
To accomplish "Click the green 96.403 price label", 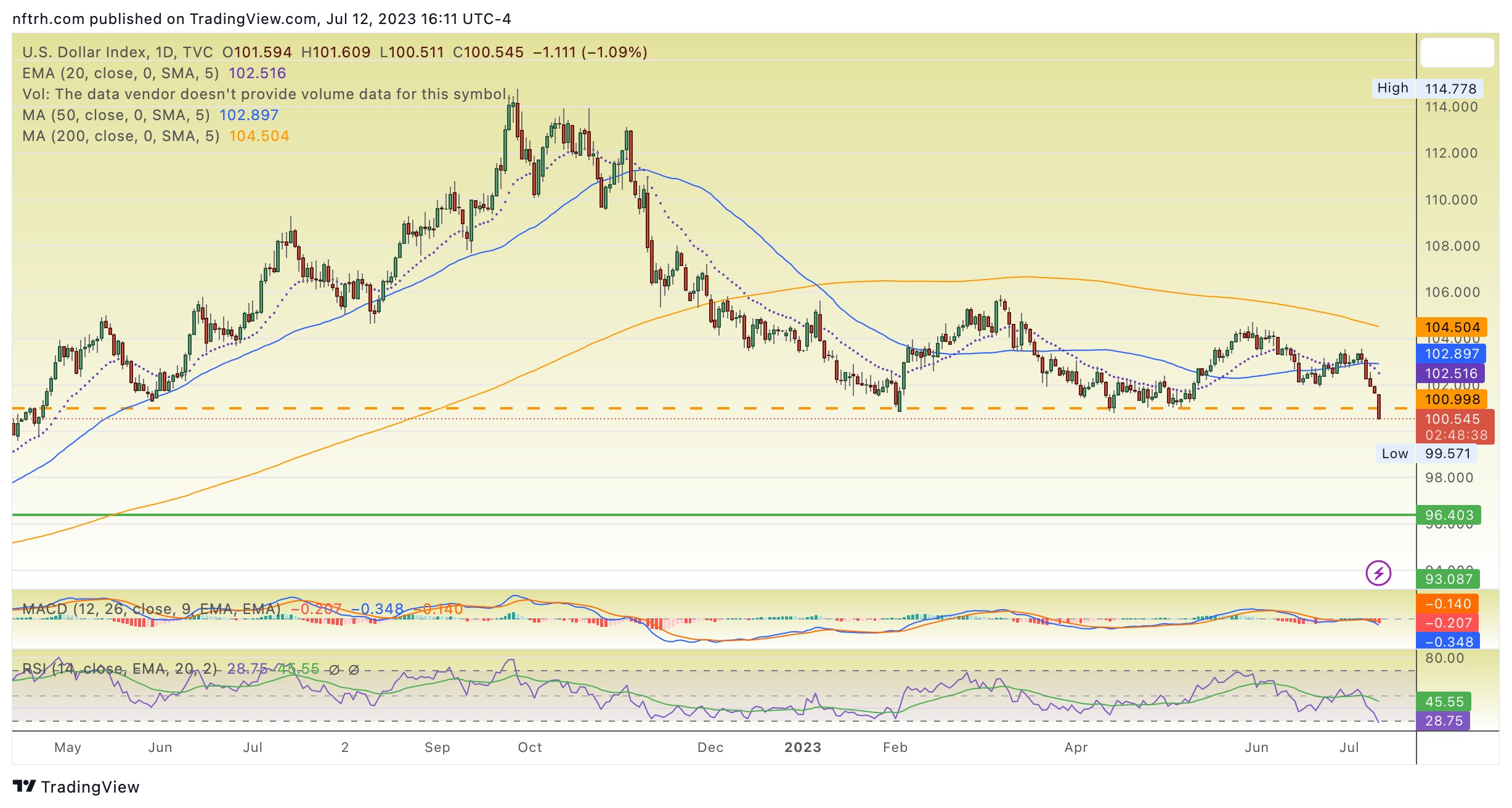I will coord(1449,515).
